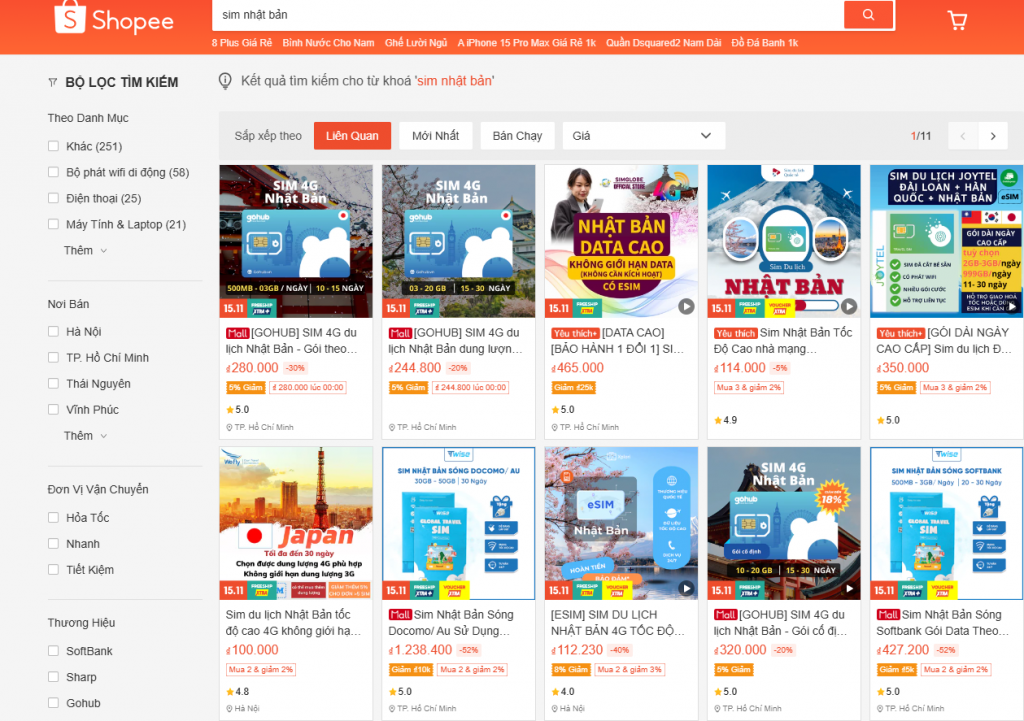Check the SoftBank brand checkbox
1024x721 pixels.
pos(54,650)
